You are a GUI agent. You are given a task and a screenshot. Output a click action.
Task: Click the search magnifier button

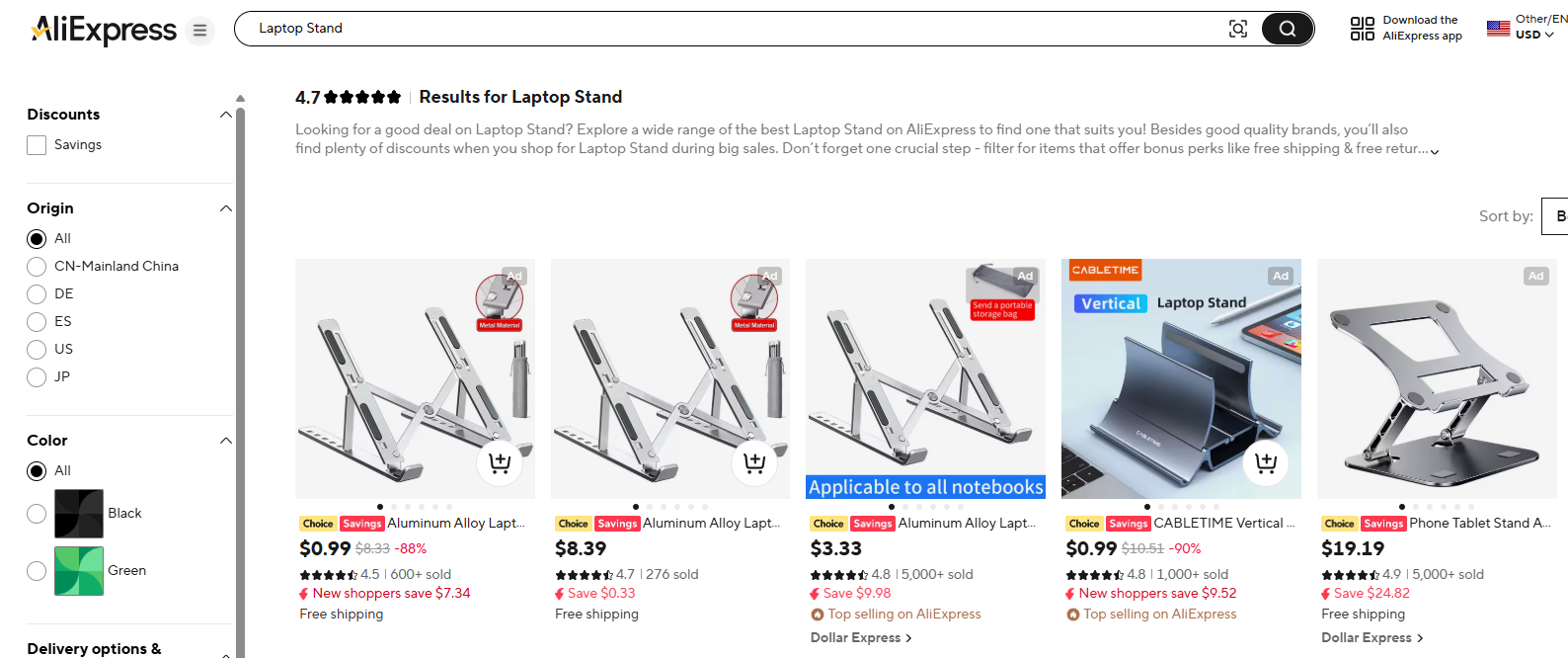coord(1287,29)
